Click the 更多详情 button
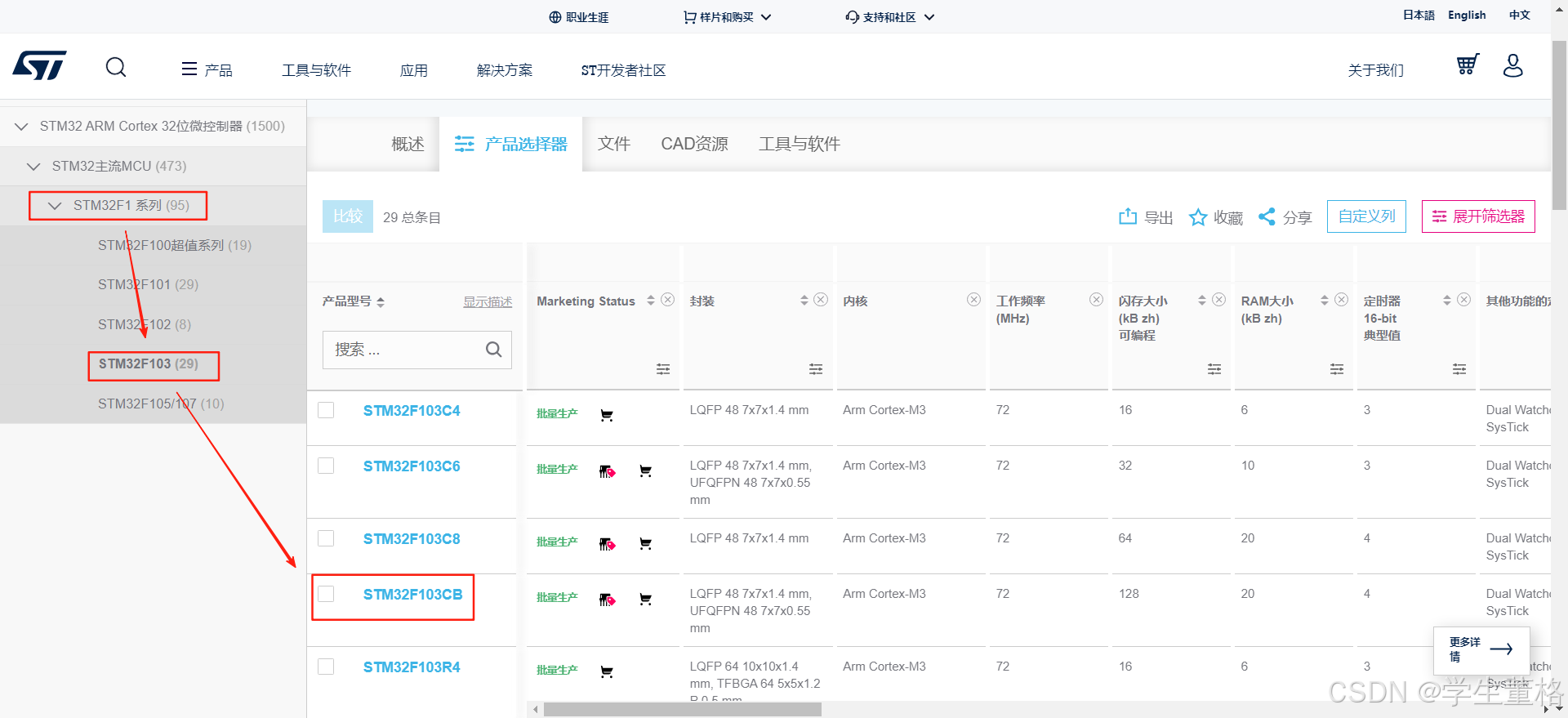This screenshot has height=718, width=1568. click(x=1481, y=649)
